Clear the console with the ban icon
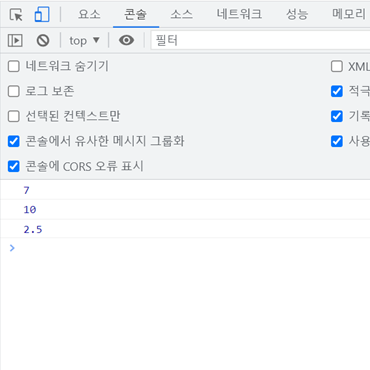The height and width of the screenshot is (370, 370). (43, 40)
